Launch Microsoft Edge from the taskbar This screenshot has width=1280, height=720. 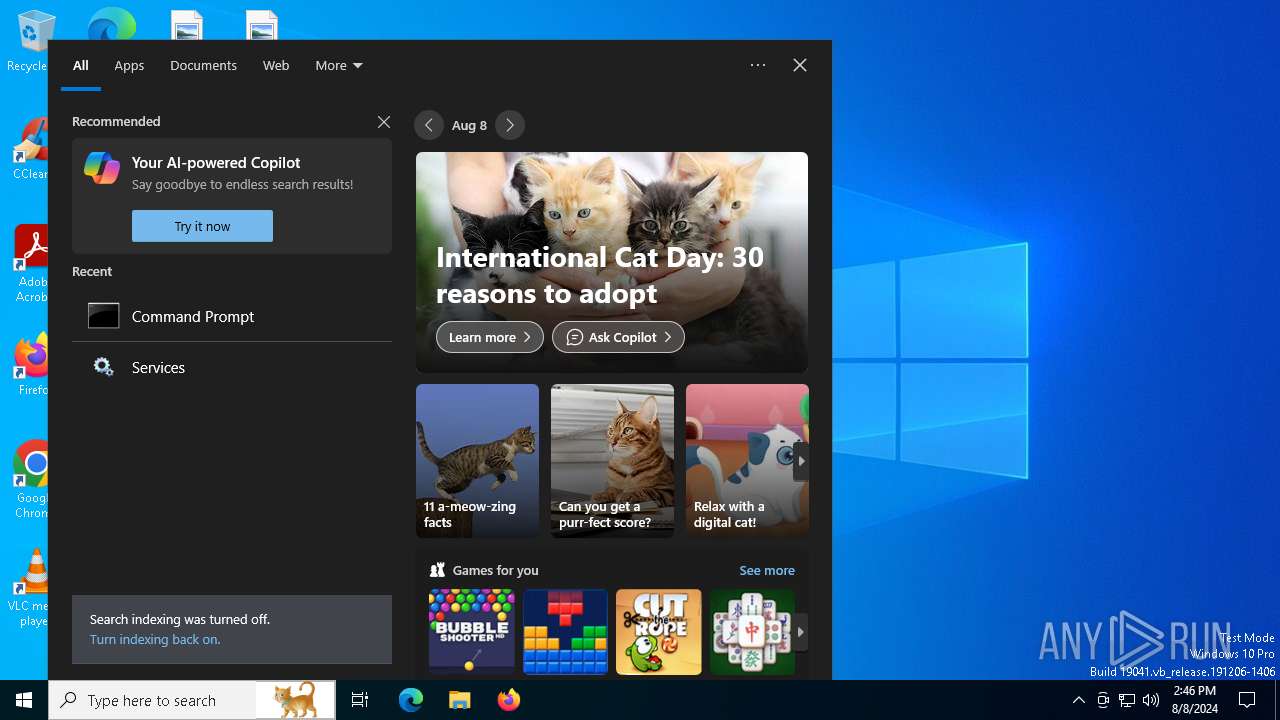click(411, 700)
